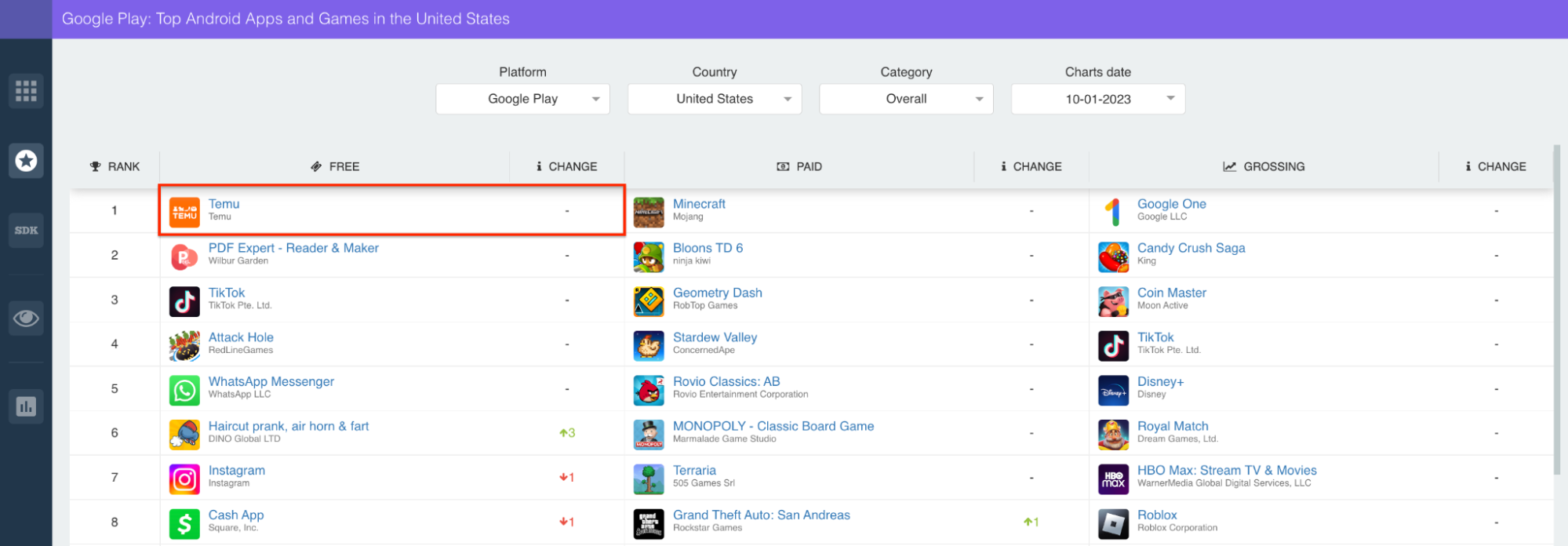The image size is (1568, 546).
Task: Open the apps grid sidebar icon
Action: pos(26,91)
